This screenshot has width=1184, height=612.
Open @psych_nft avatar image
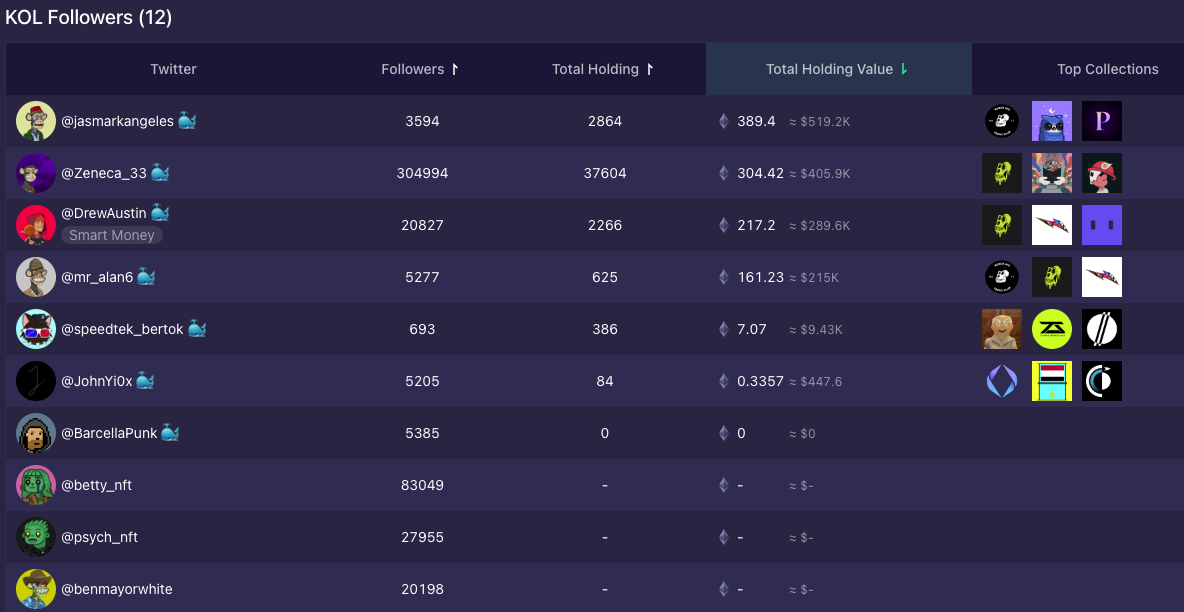36,537
